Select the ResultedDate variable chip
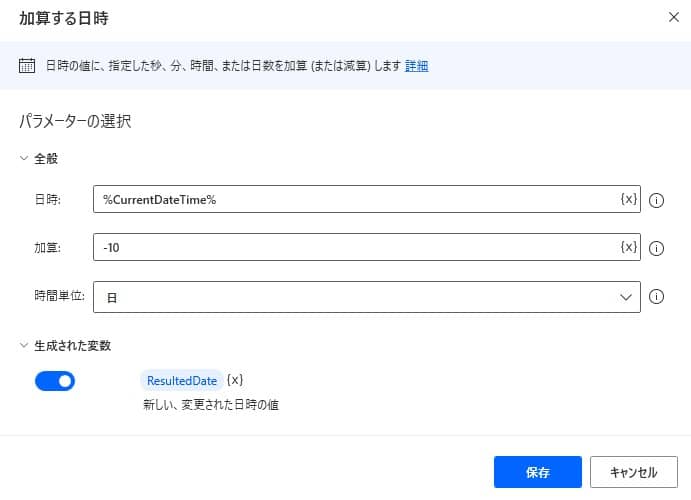691x500 pixels. click(181, 380)
